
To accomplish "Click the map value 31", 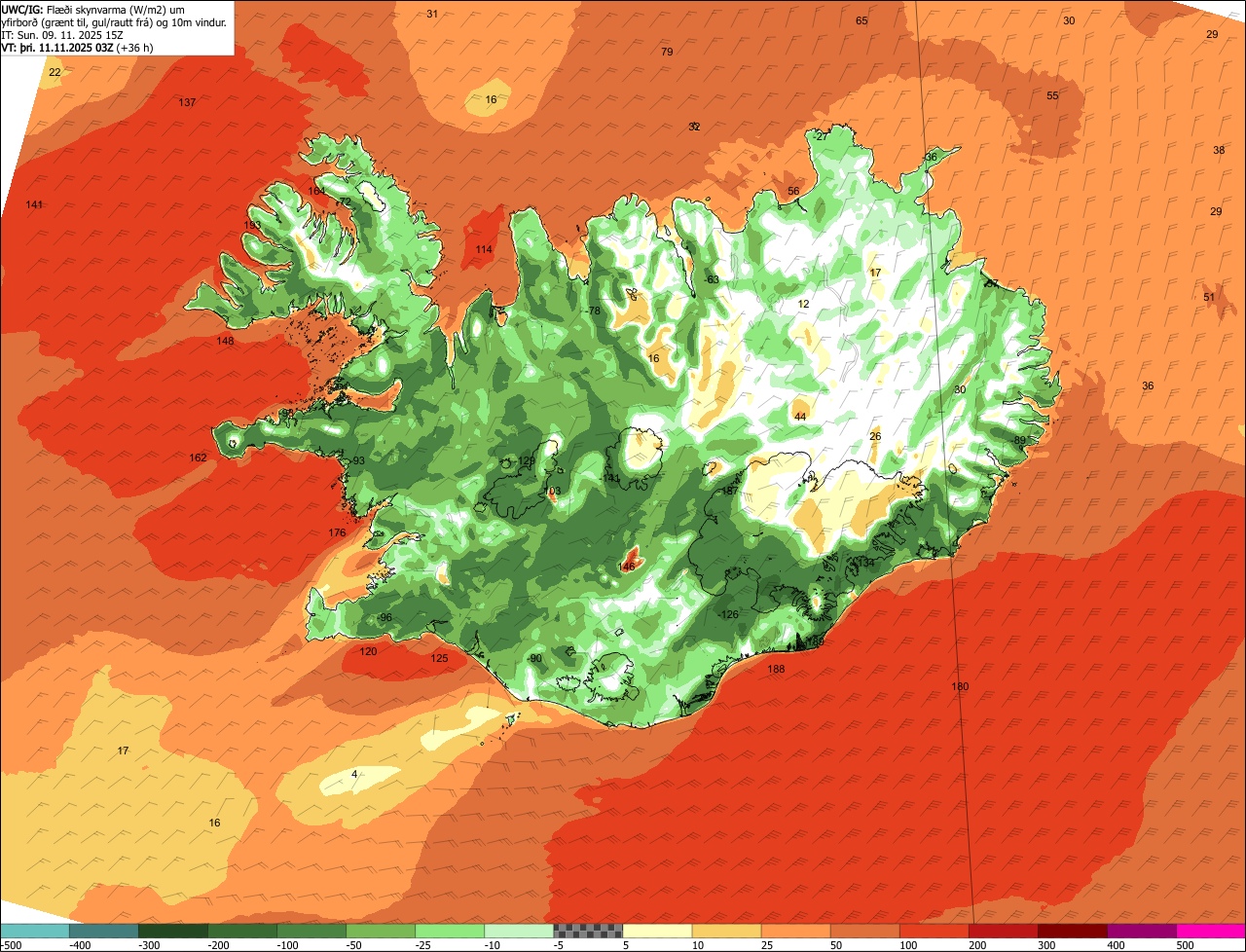I will click(432, 13).
